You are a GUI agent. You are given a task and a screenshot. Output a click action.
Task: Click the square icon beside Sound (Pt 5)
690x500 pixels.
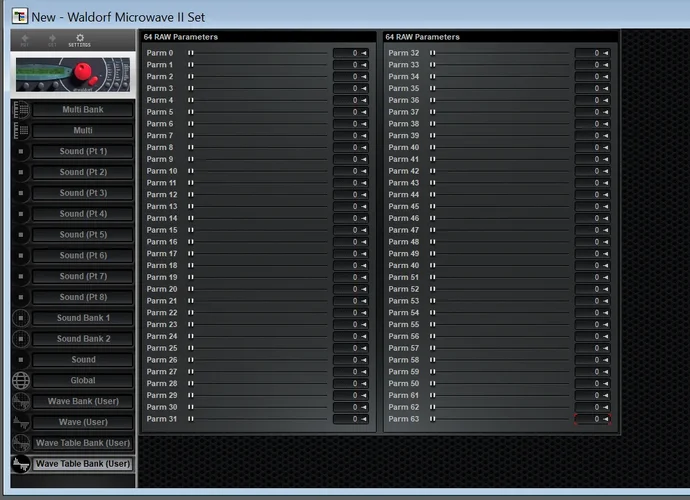21,235
